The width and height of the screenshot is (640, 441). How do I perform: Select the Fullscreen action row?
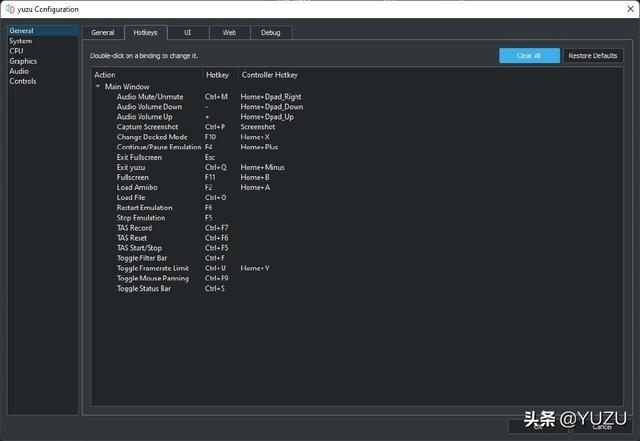[133, 177]
